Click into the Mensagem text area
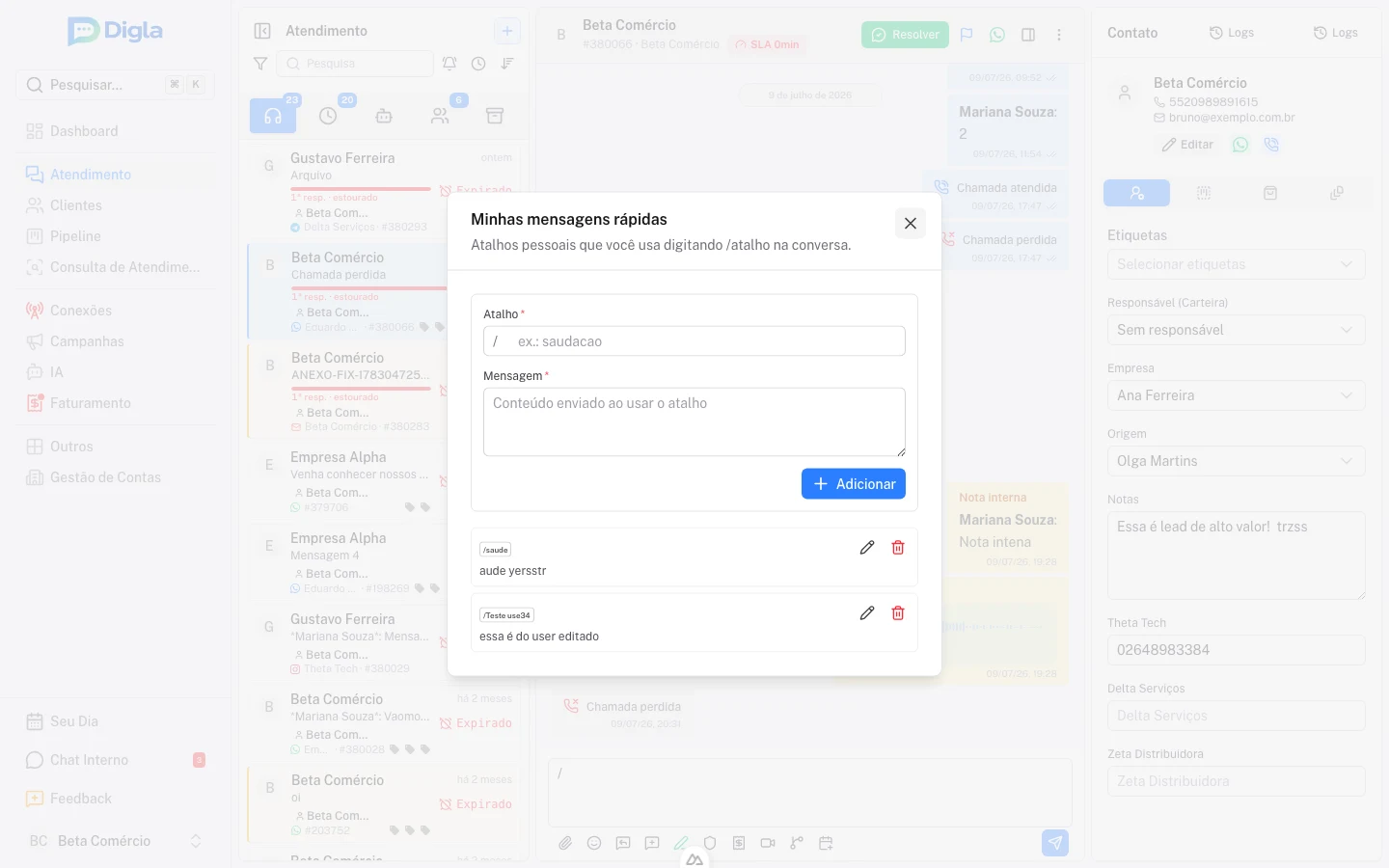 [694, 421]
